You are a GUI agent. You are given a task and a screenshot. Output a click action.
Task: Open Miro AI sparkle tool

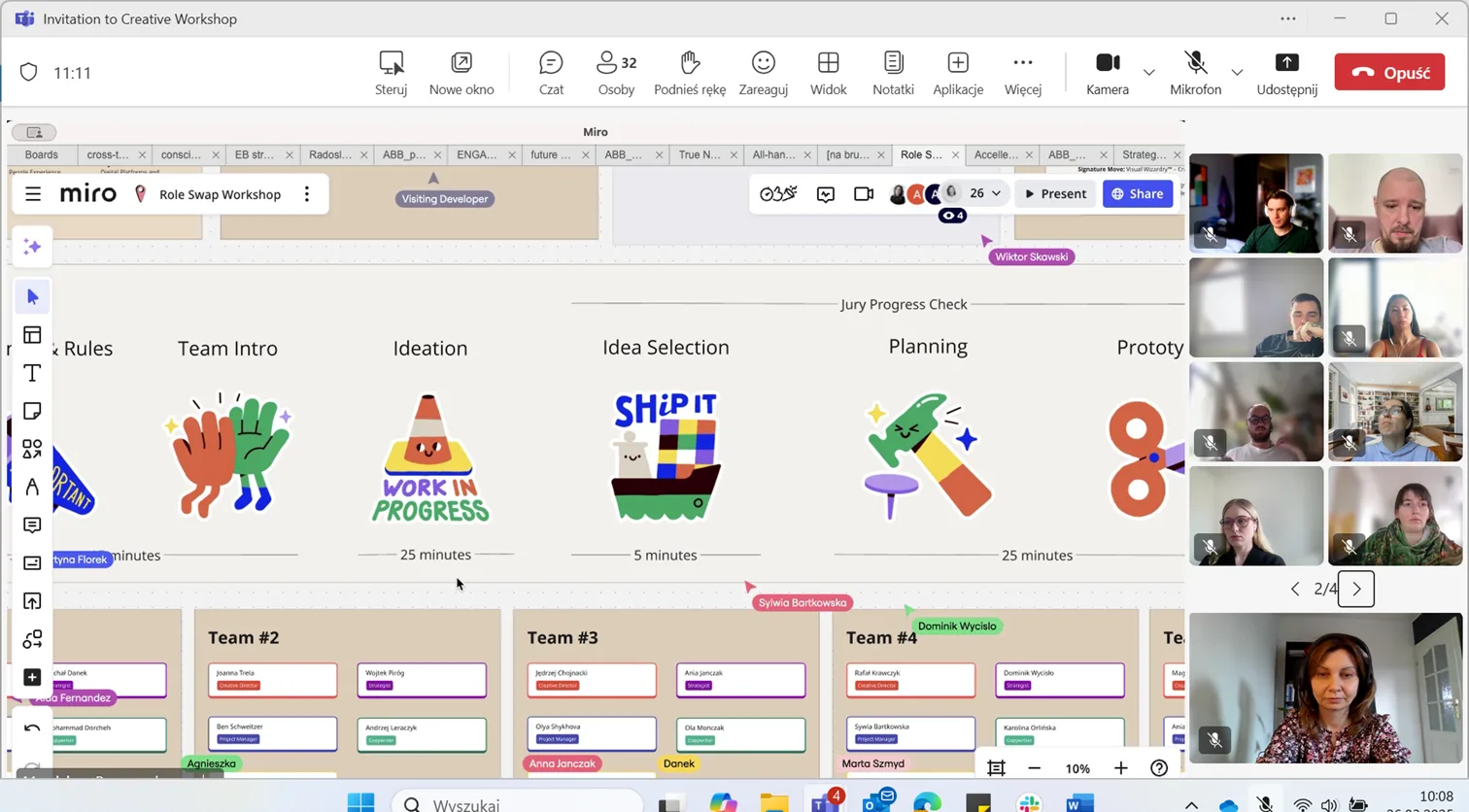32,247
